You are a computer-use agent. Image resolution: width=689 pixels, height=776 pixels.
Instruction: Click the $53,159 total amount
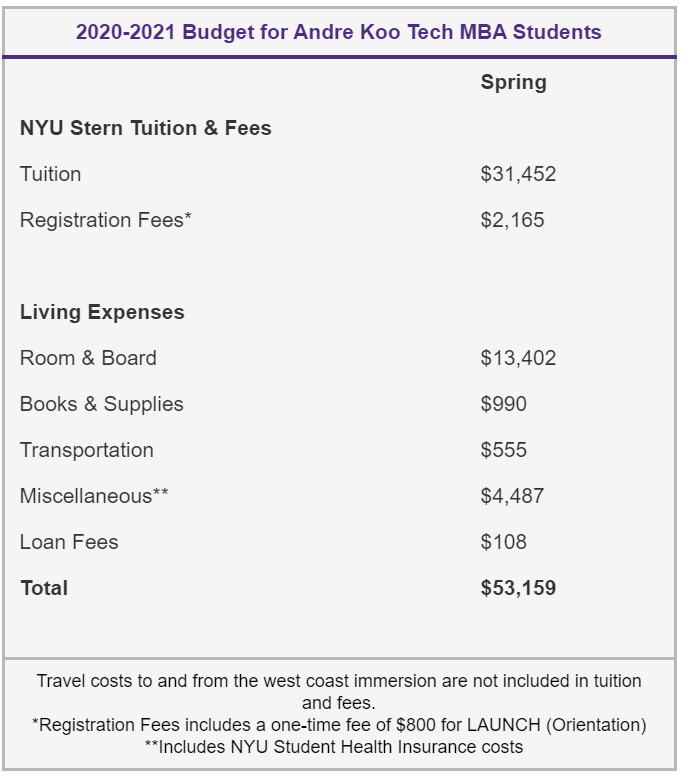click(518, 588)
